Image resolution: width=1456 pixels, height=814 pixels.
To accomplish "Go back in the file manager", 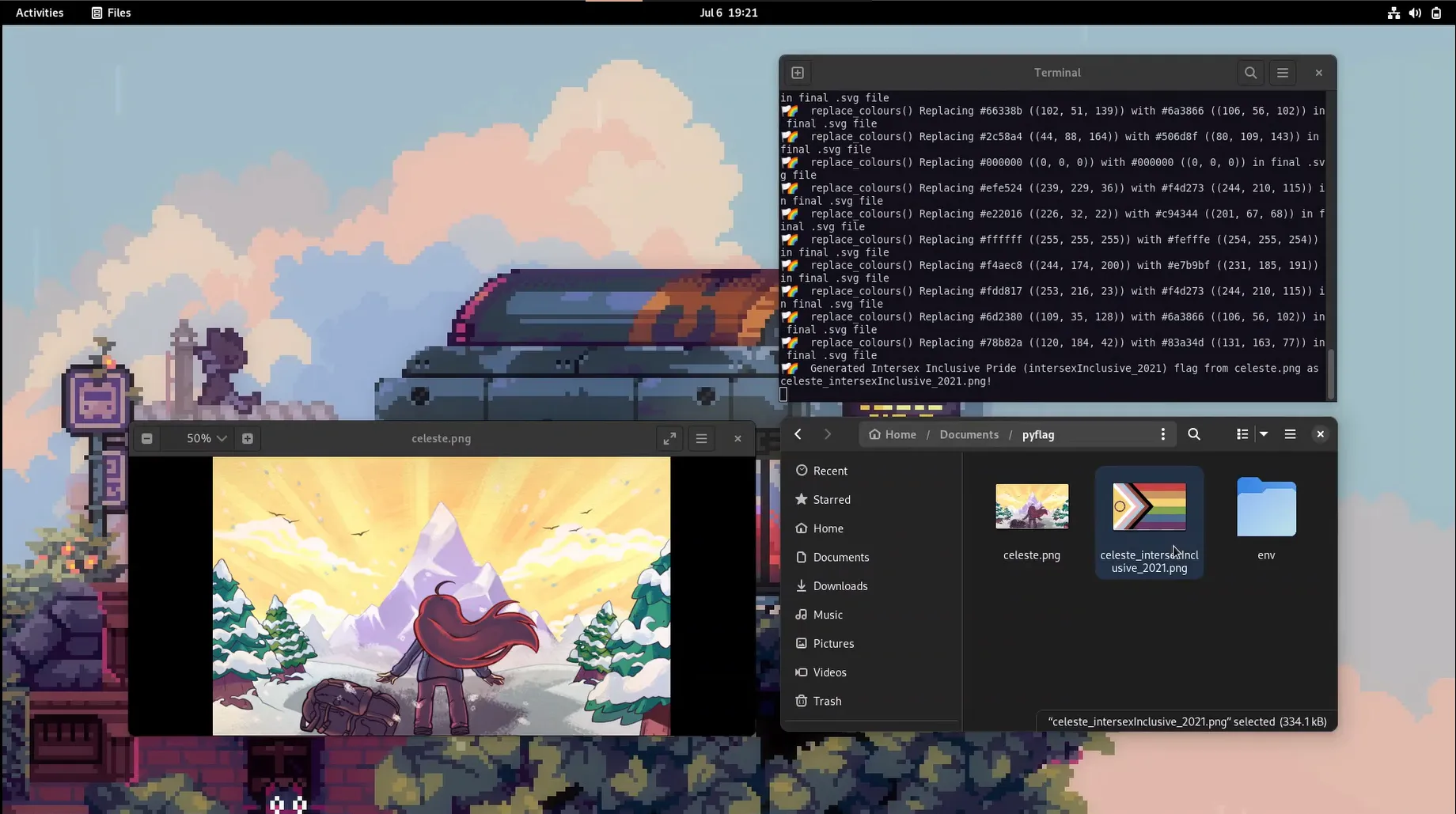I will (798, 434).
